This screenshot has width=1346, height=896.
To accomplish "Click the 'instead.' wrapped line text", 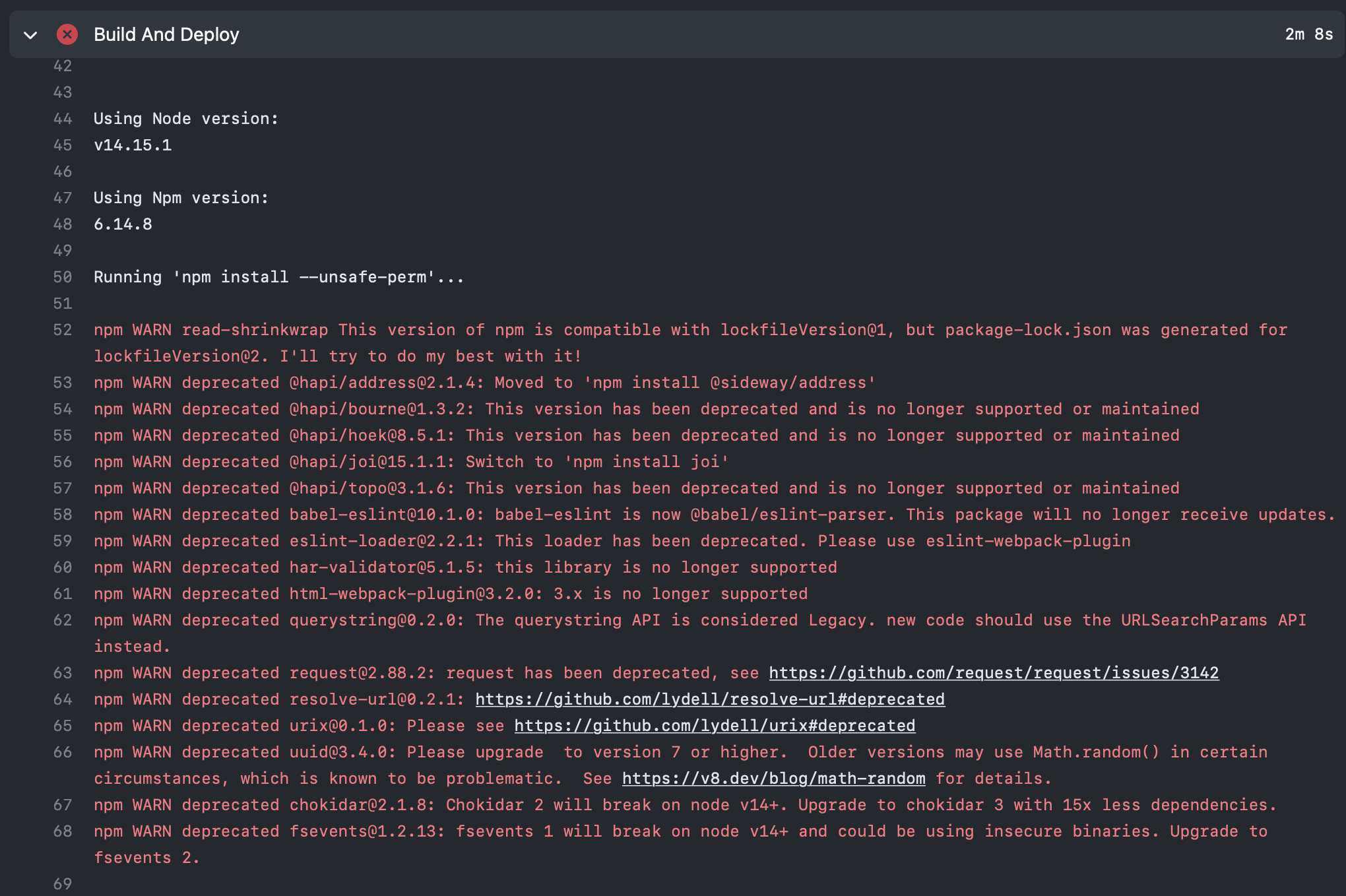I will pos(132,647).
